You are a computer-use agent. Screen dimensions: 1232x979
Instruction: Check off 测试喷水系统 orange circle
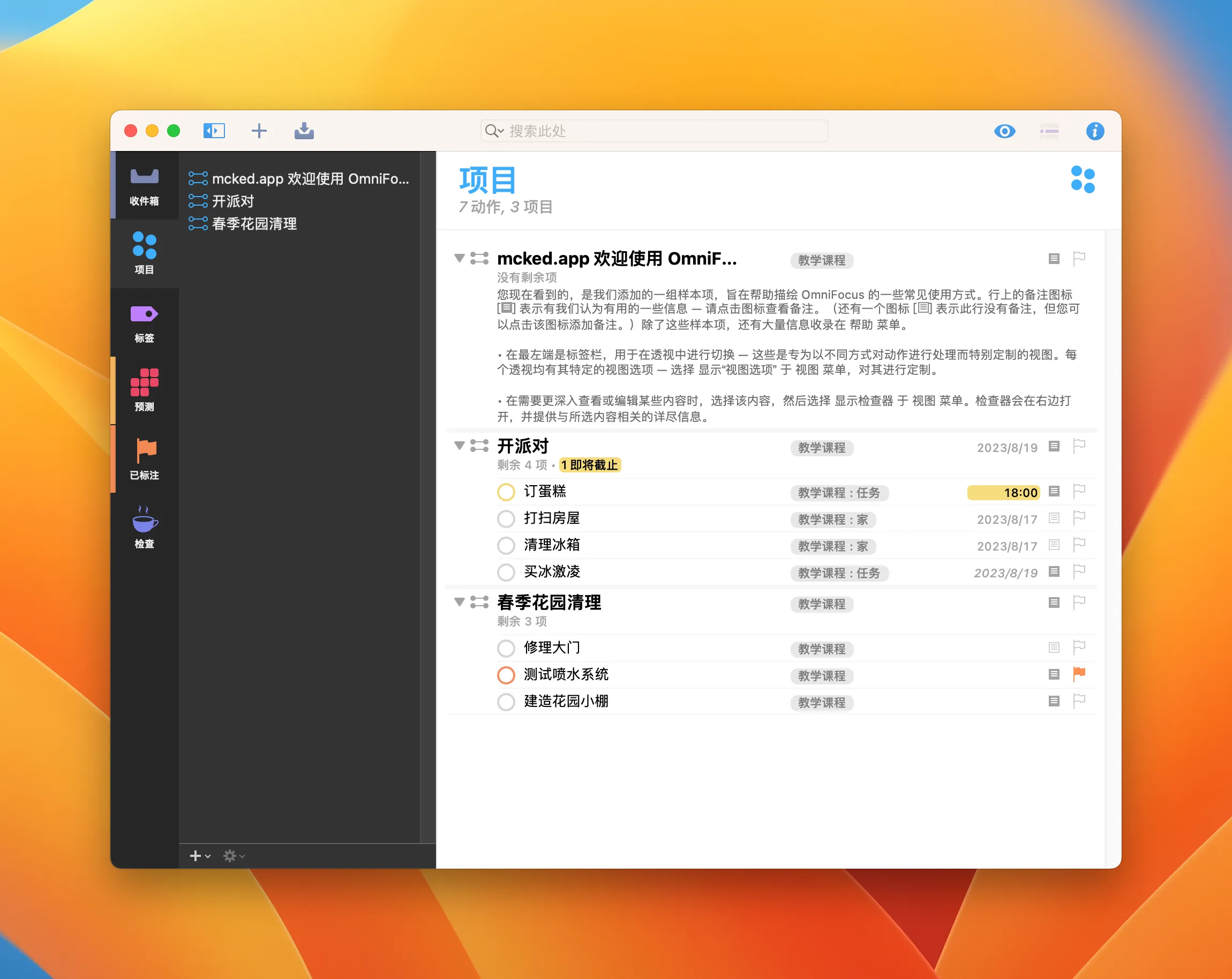tap(506, 675)
